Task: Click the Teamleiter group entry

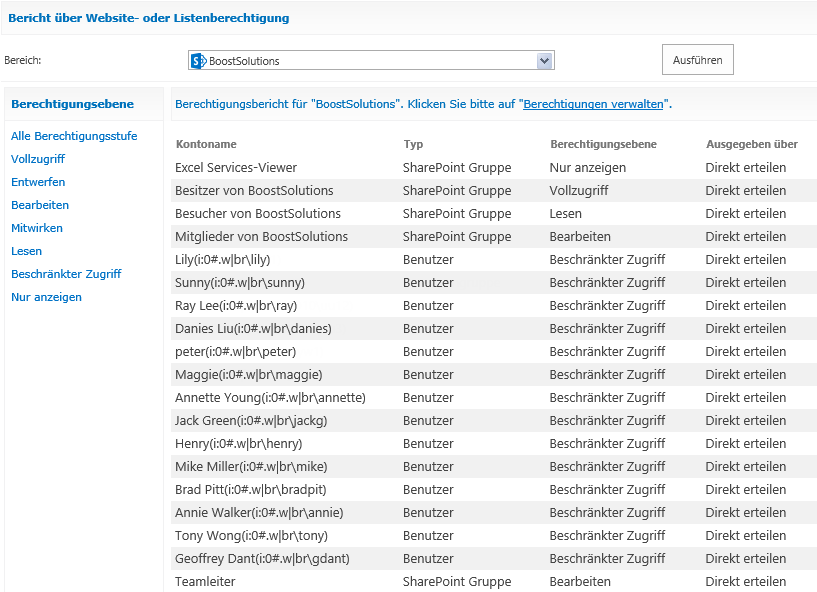Action: pos(205,581)
